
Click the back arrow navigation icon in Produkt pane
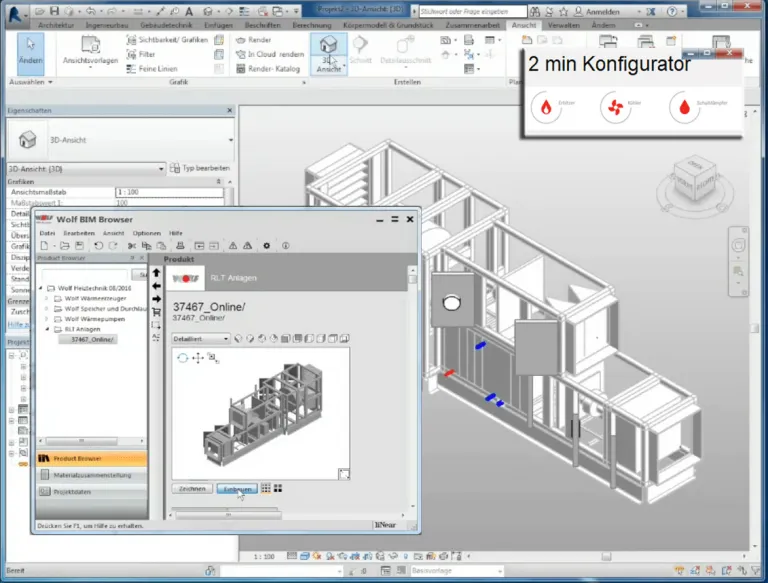(157, 286)
